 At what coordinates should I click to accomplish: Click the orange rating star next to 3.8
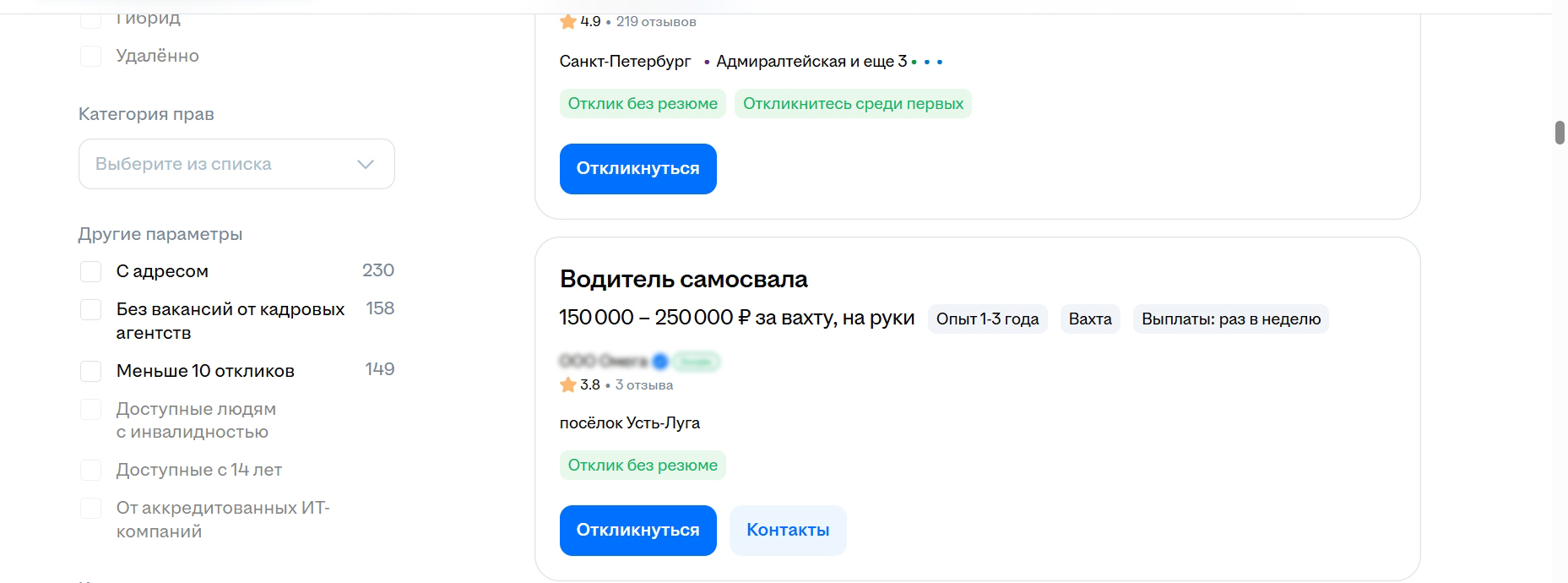point(567,385)
